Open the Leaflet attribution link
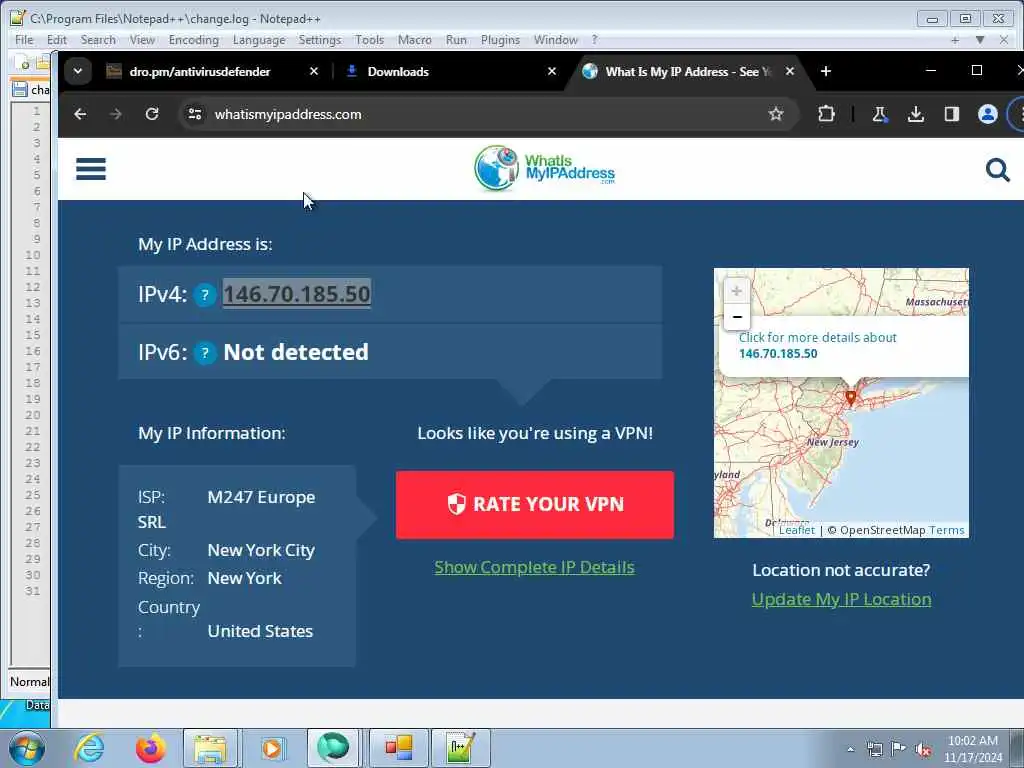The image size is (1024, 768). [797, 530]
